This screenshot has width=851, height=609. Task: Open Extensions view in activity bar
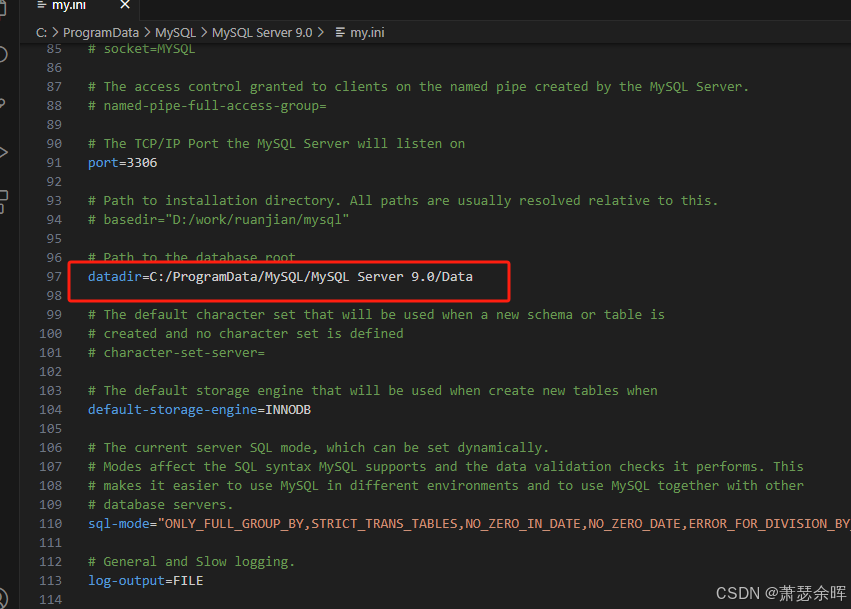tap(5, 198)
